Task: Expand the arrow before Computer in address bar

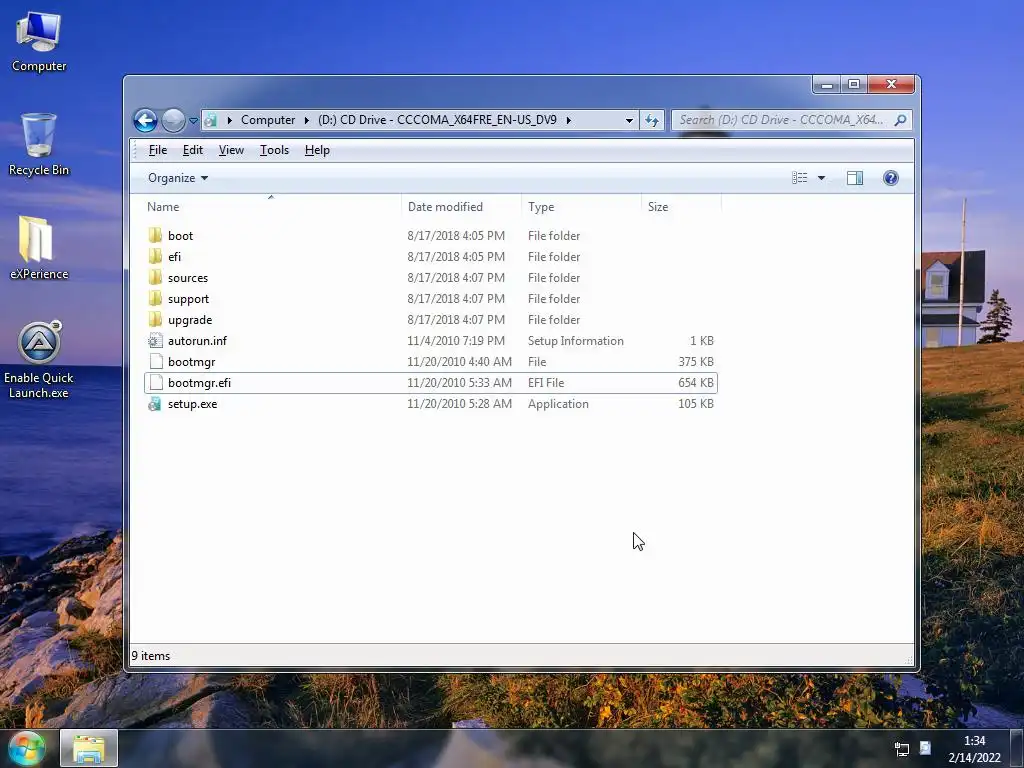Action: point(229,120)
